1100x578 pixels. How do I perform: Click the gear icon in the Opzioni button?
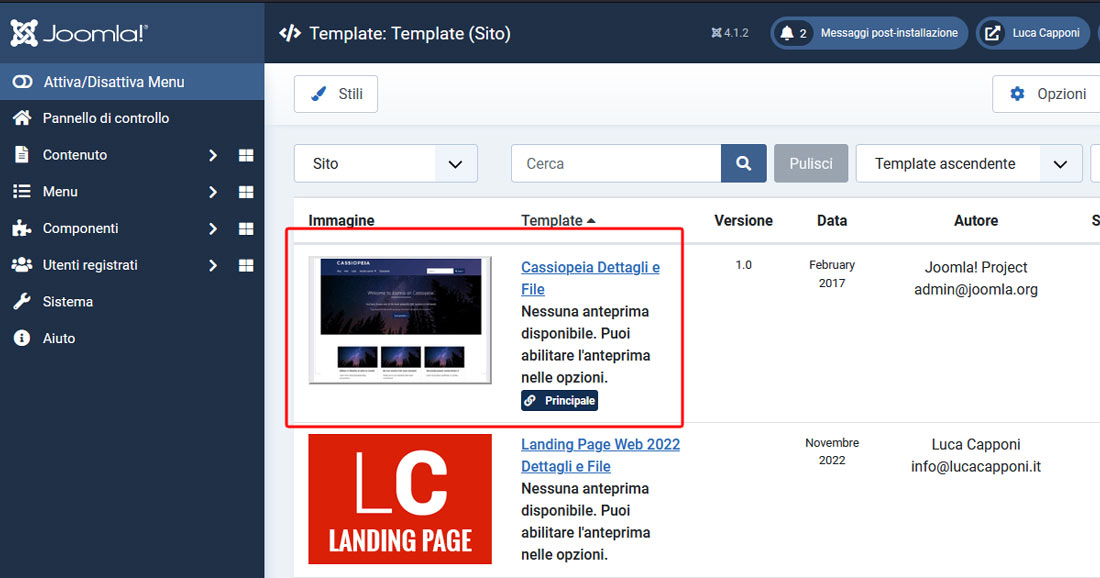[x=1017, y=94]
